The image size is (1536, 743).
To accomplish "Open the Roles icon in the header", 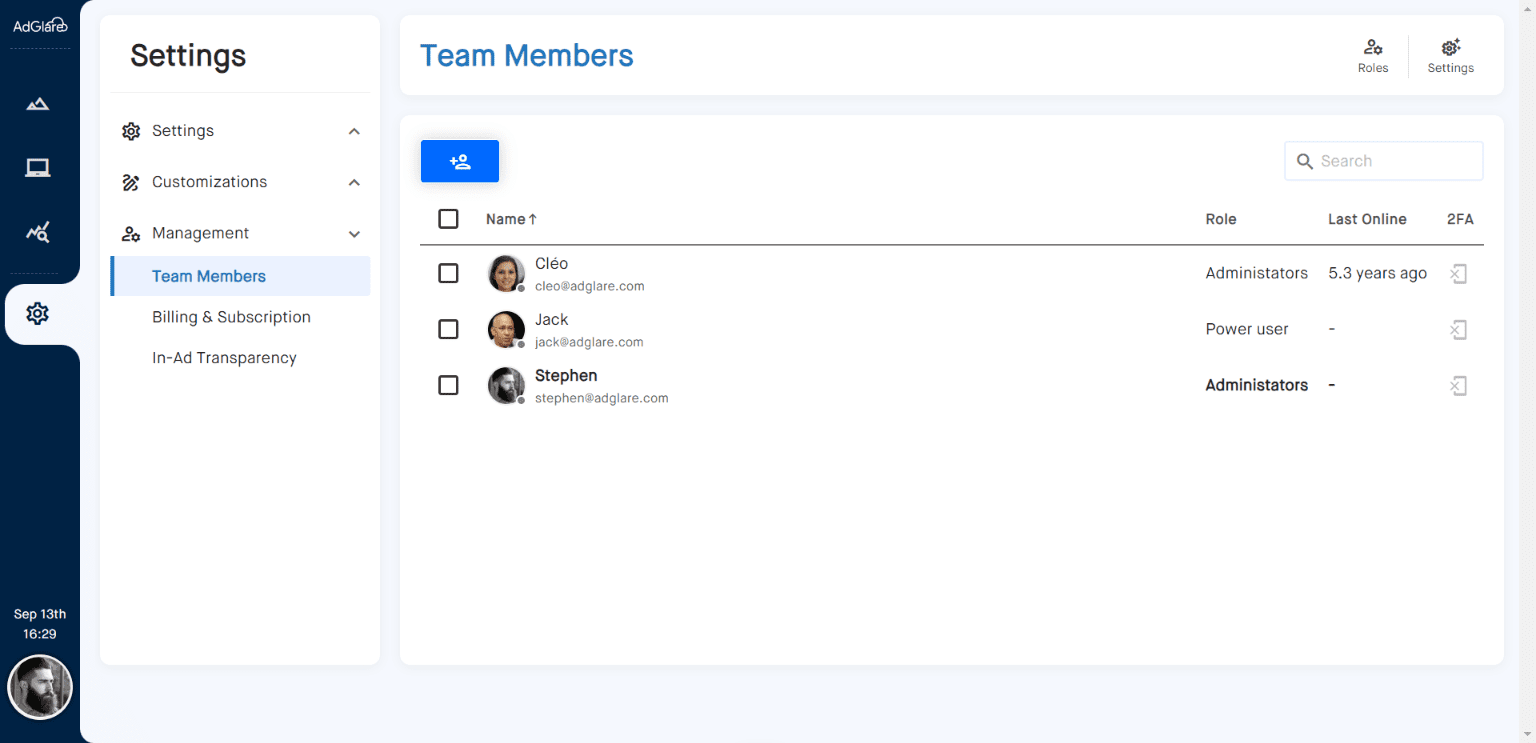I will coord(1373,55).
